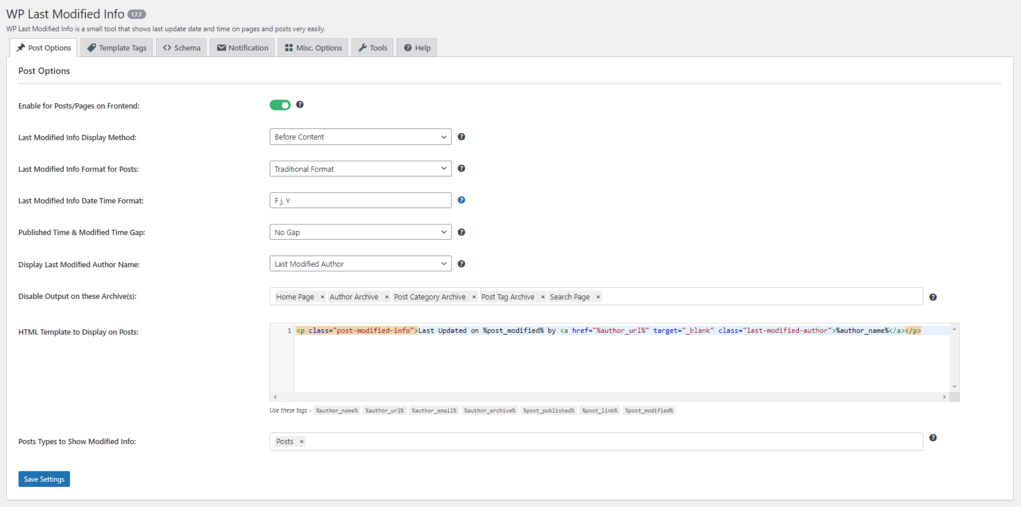Switch to the Template Tags tab
The height and width of the screenshot is (507, 1021).
click(x=116, y=48)
